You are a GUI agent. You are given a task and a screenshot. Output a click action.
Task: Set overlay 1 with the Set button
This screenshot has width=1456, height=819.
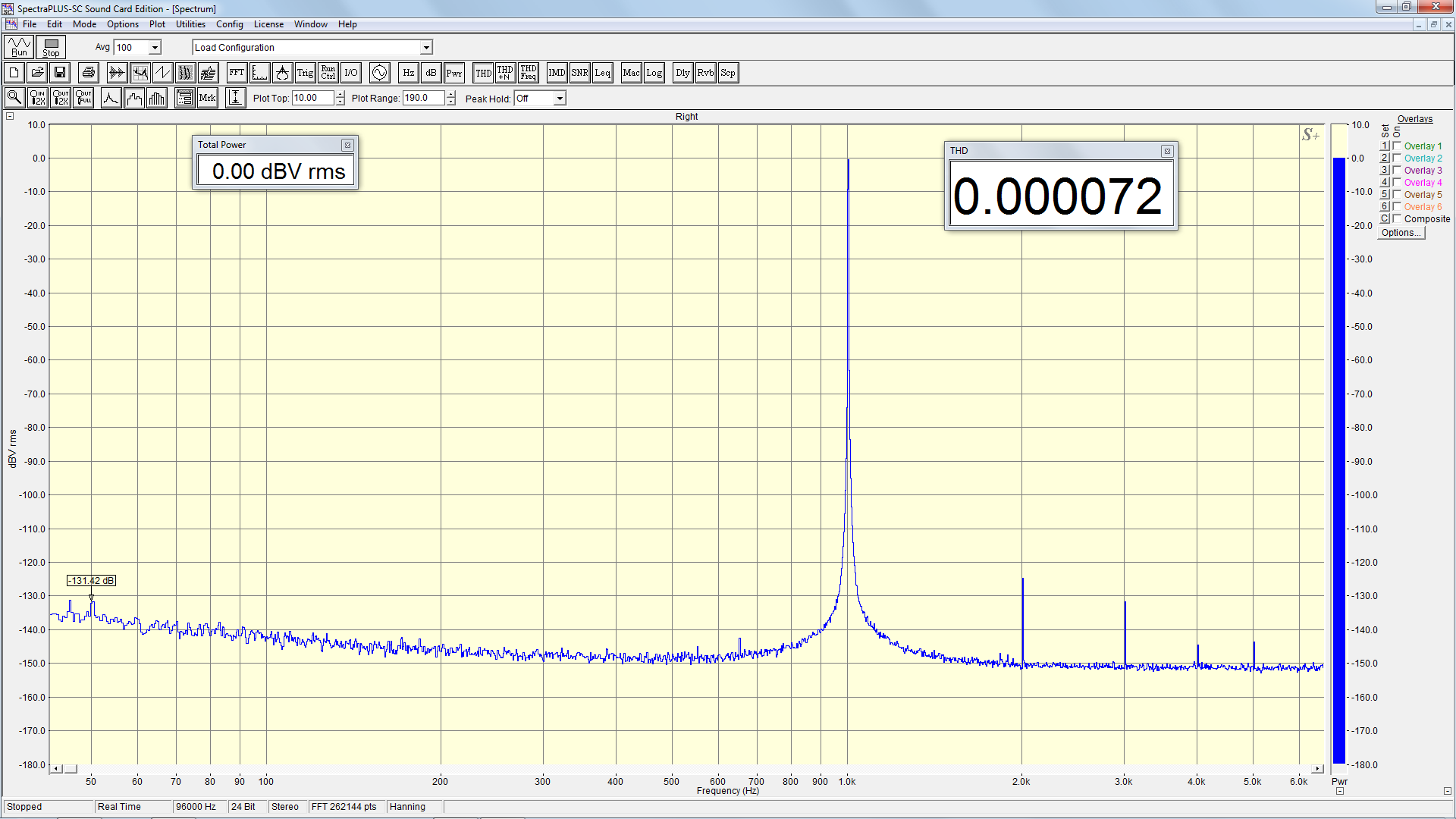tap(1384, 146)
